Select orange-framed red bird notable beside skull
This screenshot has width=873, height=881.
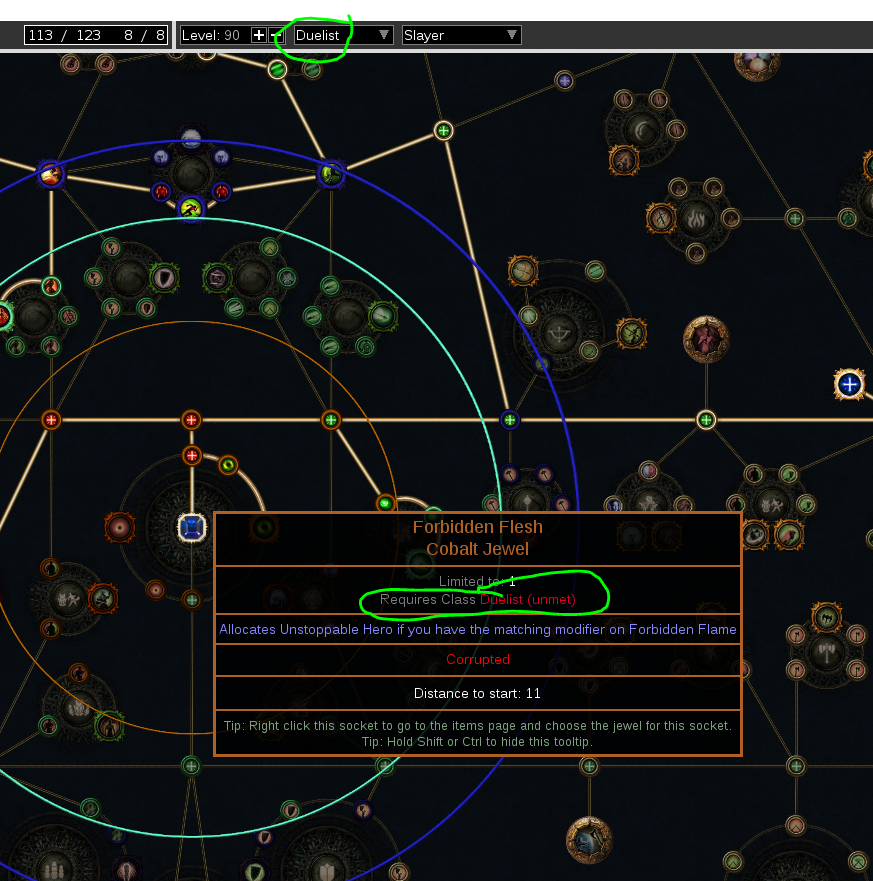pos(789,535)
